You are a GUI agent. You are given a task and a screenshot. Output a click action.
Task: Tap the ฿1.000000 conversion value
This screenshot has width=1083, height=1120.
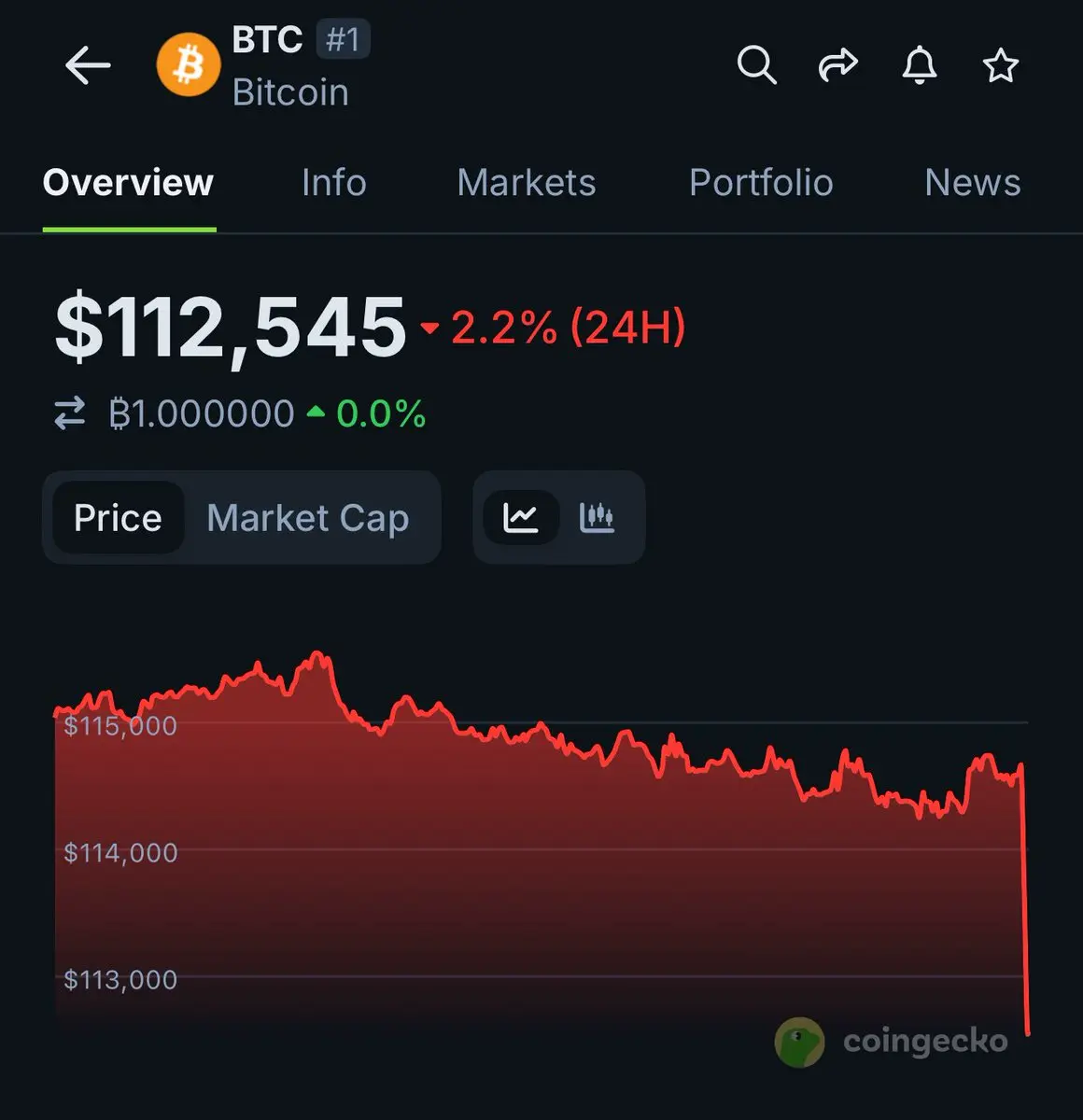point(202,413)
